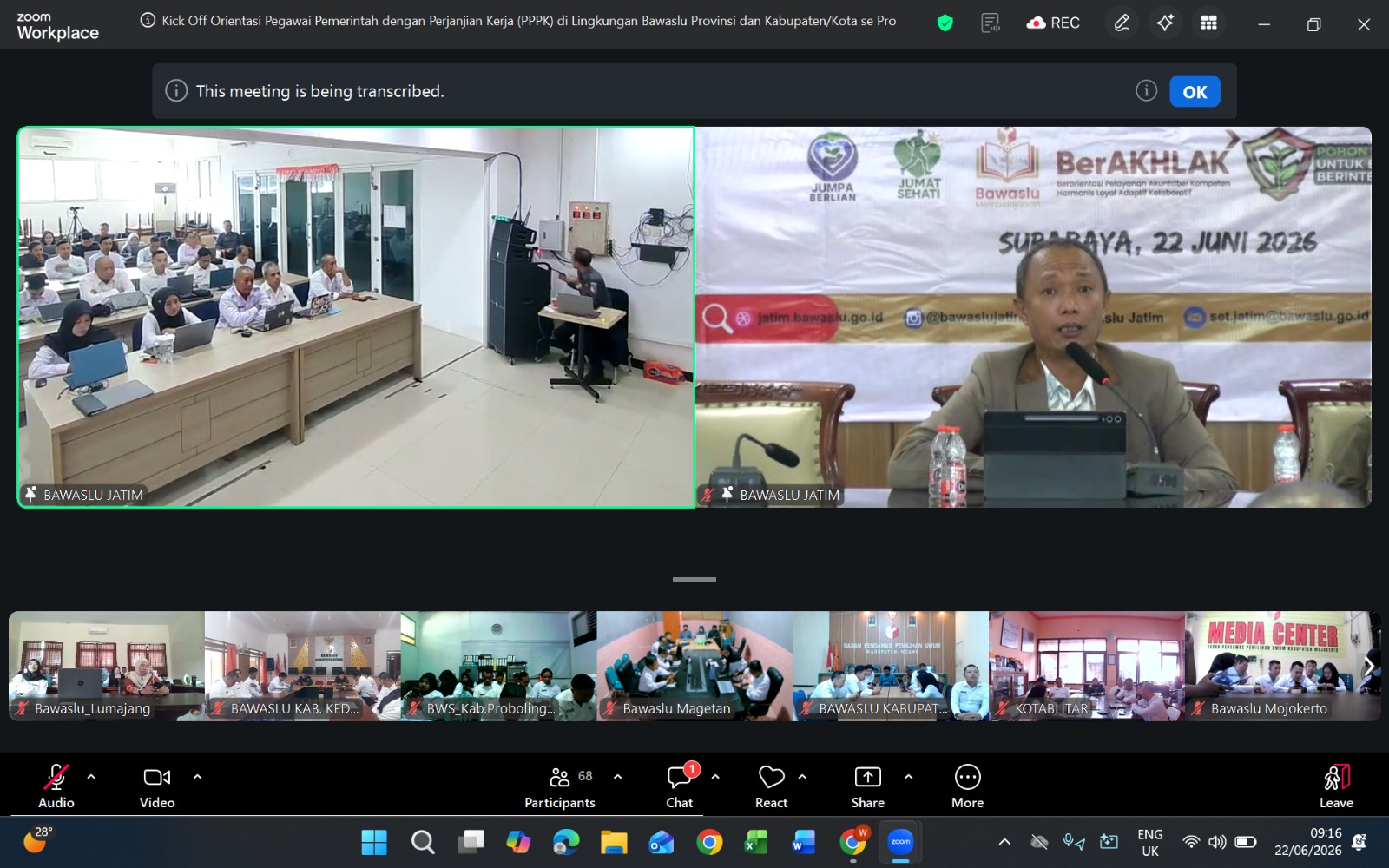The width and height of the screenshot is (1389, 868).
Task: Open the Windows Start menu
Action: tap(374, 842)
